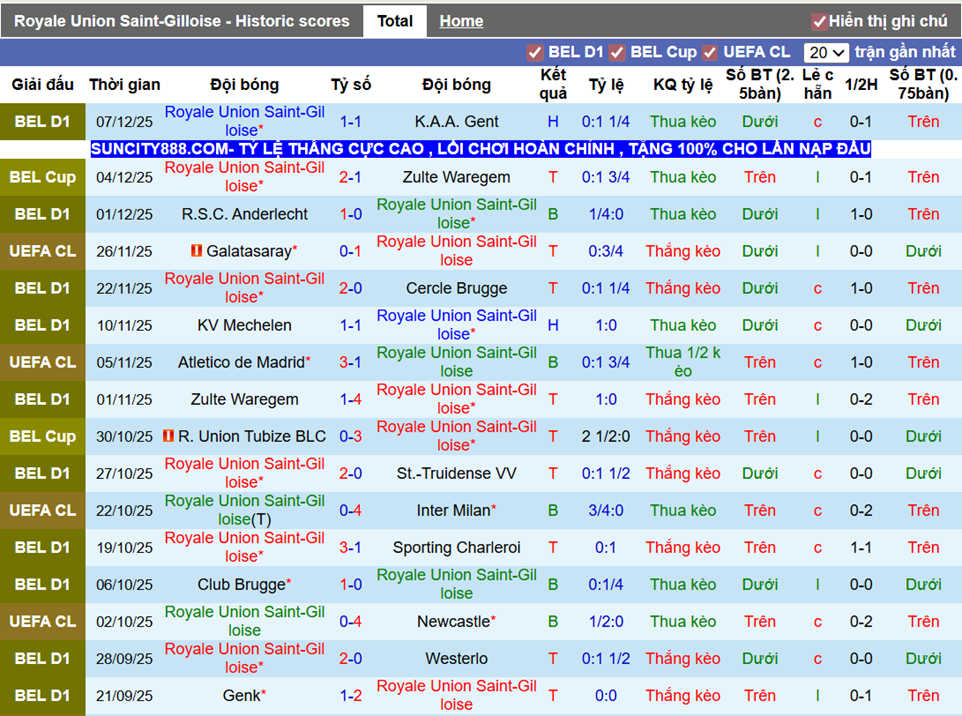Screen dimensions: 962x716
Task: Switch to the Total tab
Action: tap(394, 21)
